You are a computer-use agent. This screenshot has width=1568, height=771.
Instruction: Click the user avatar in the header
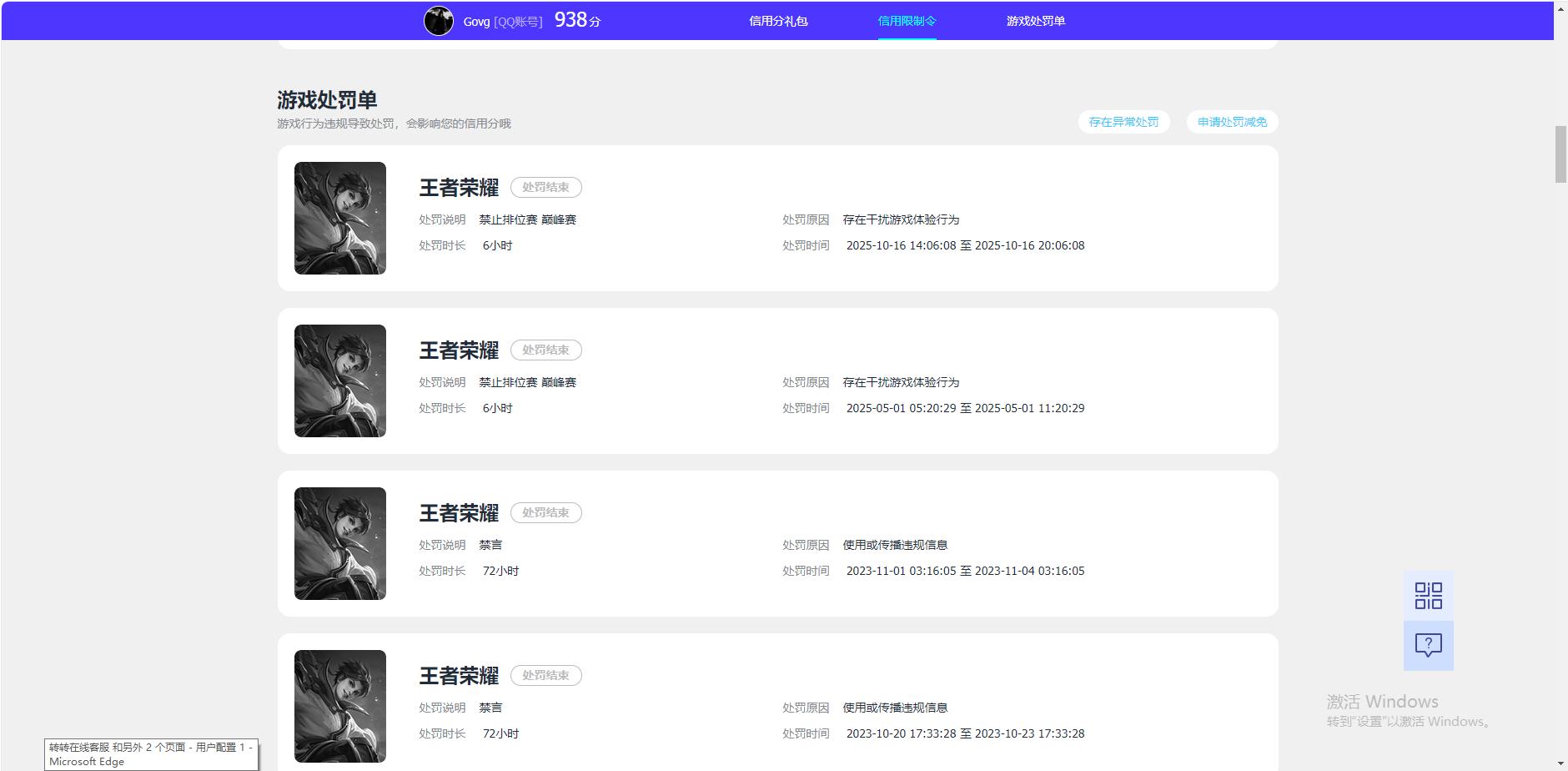click(x=439, y=21)
